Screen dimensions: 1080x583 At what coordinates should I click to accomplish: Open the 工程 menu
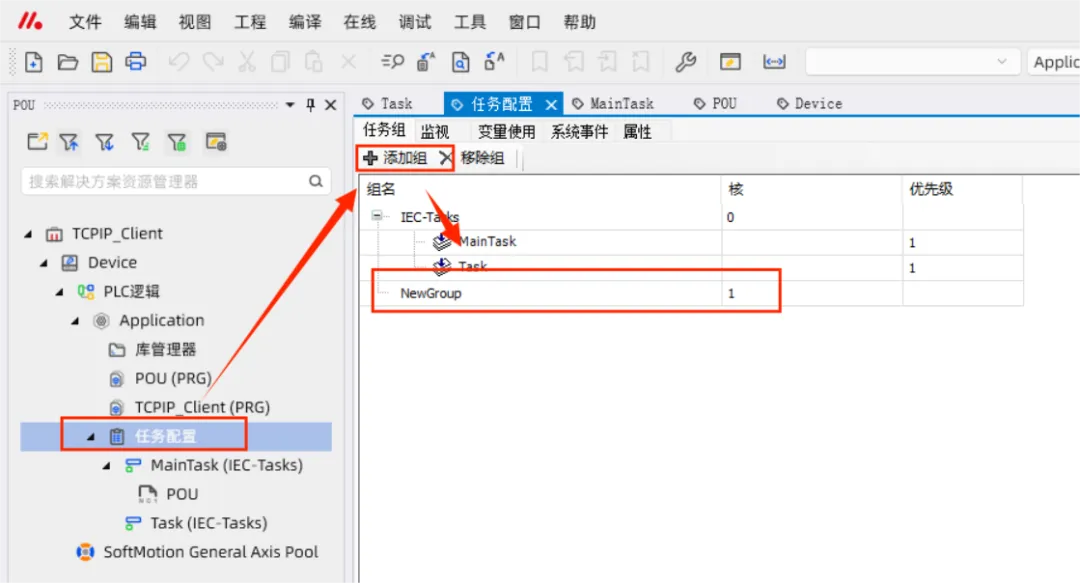coord(250,22)
